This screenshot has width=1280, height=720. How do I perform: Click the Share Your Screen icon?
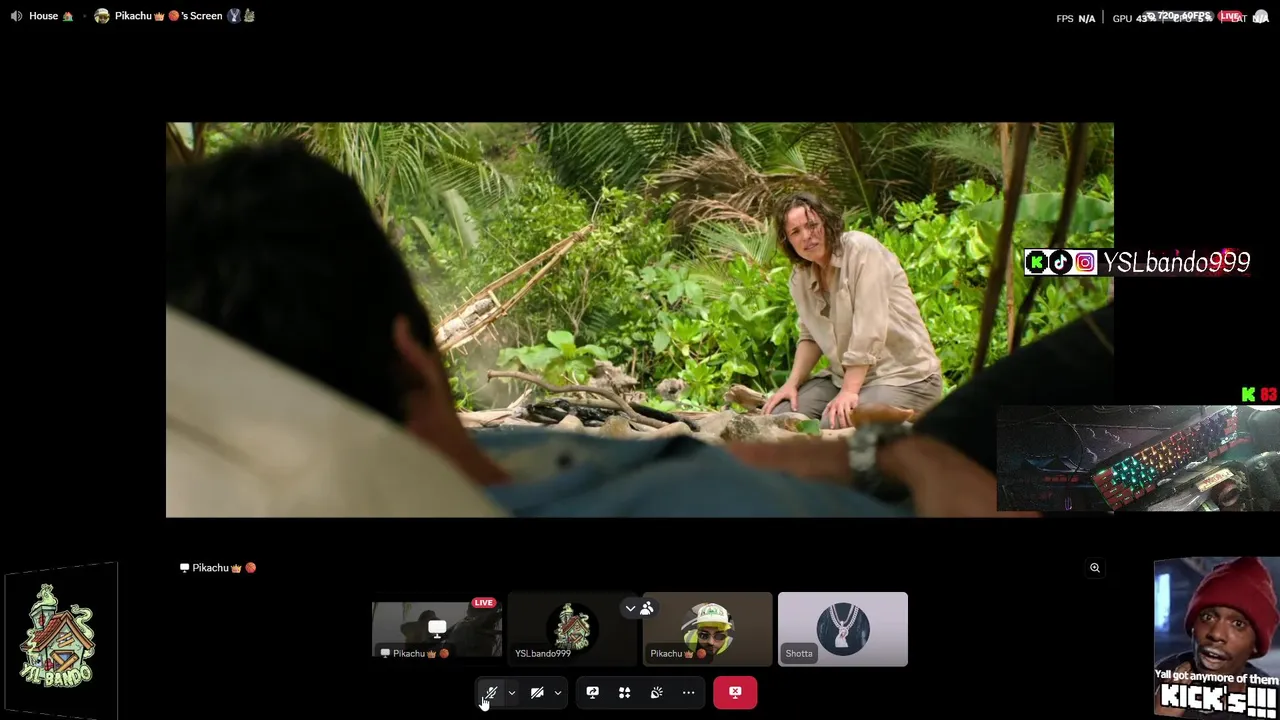(x=592, y=692)
